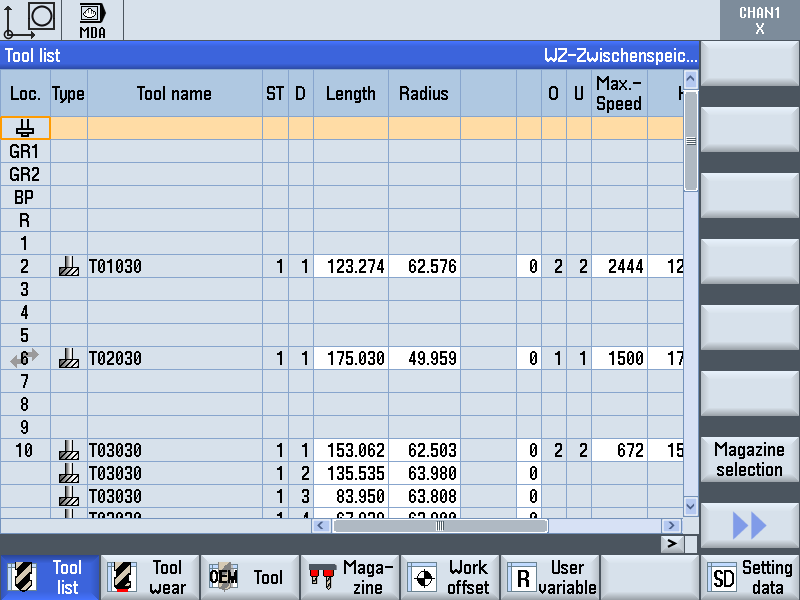Open User variable page
This screenshot has height=600, width=800.
click(x=550, y=577)
